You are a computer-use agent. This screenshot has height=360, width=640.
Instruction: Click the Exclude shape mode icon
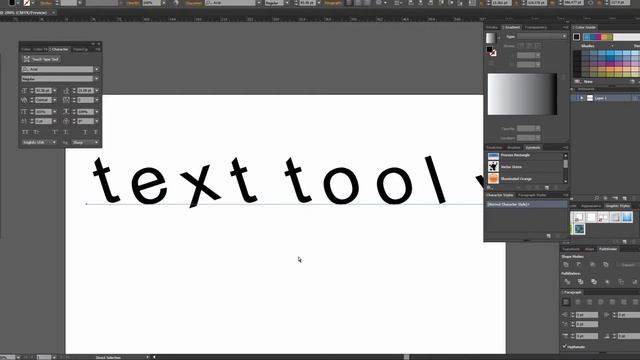coord(606,265)
